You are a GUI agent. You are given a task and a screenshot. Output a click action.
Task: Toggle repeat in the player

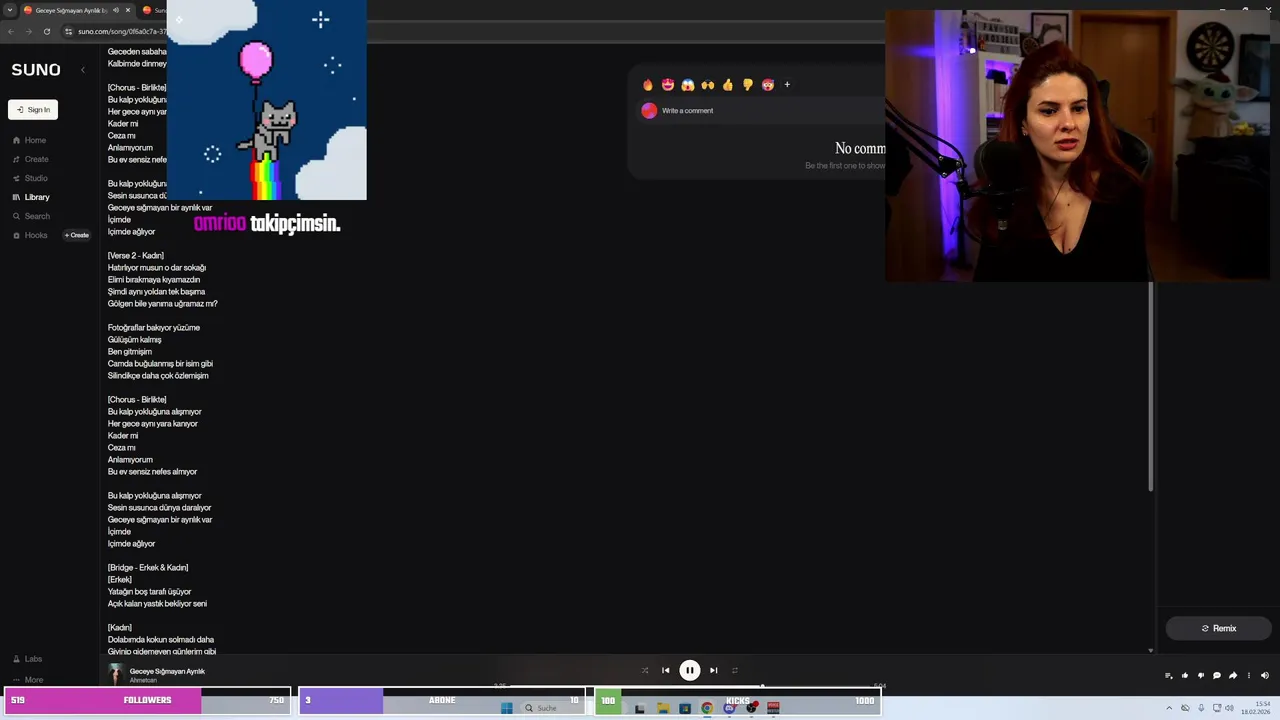click(735, 670)
